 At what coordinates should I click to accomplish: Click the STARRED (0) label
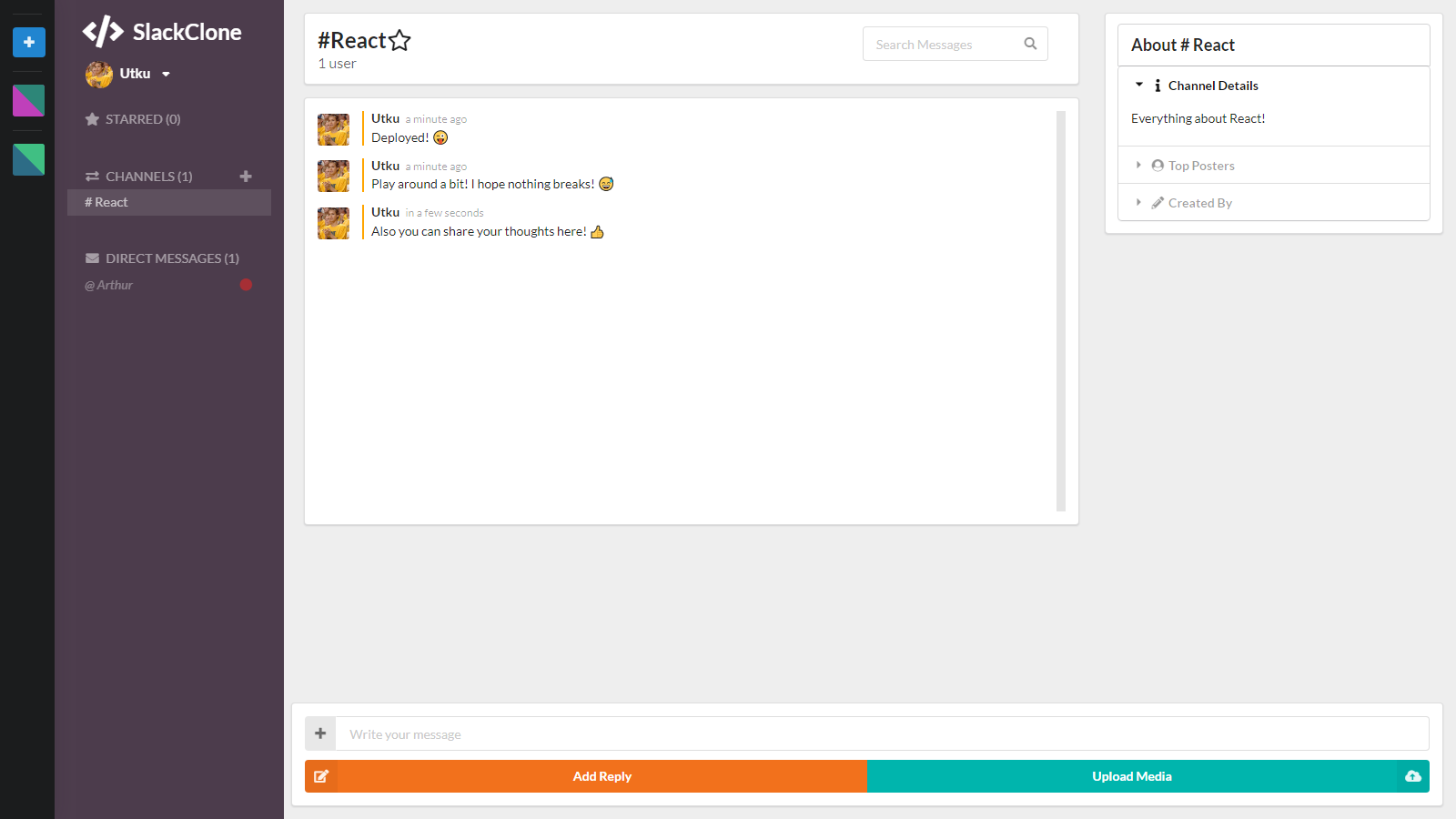[x=143, y=119]
